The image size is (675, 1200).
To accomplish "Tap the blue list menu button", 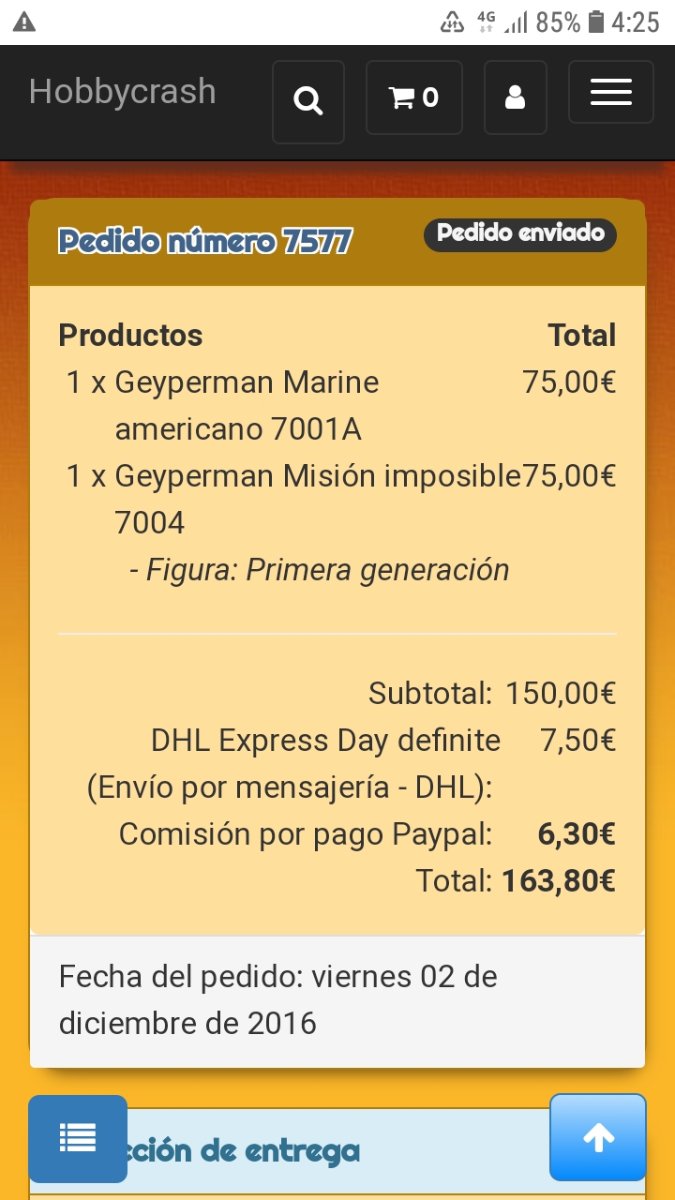I will (78, 1138).
